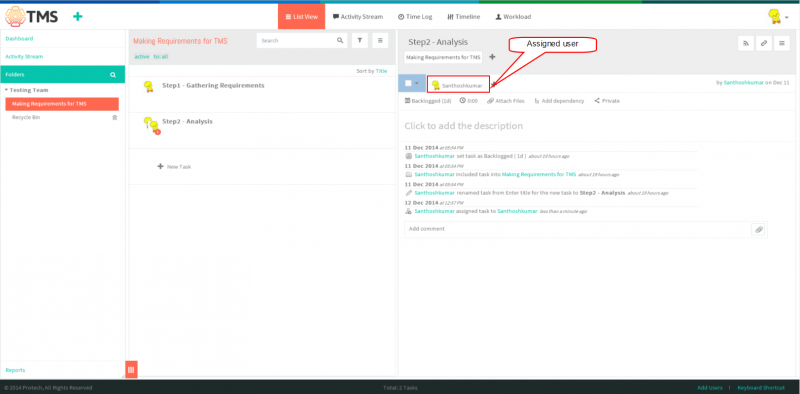Click New Task button

(174, 167)
